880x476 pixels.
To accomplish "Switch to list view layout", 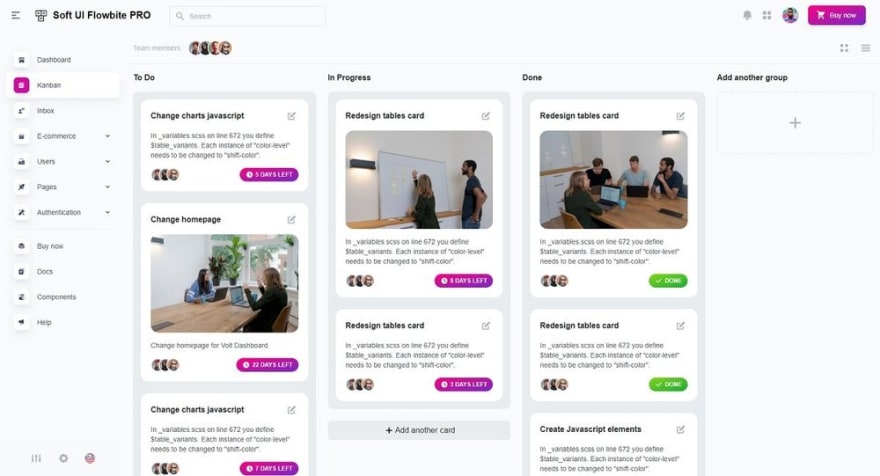I will (865, 48).
